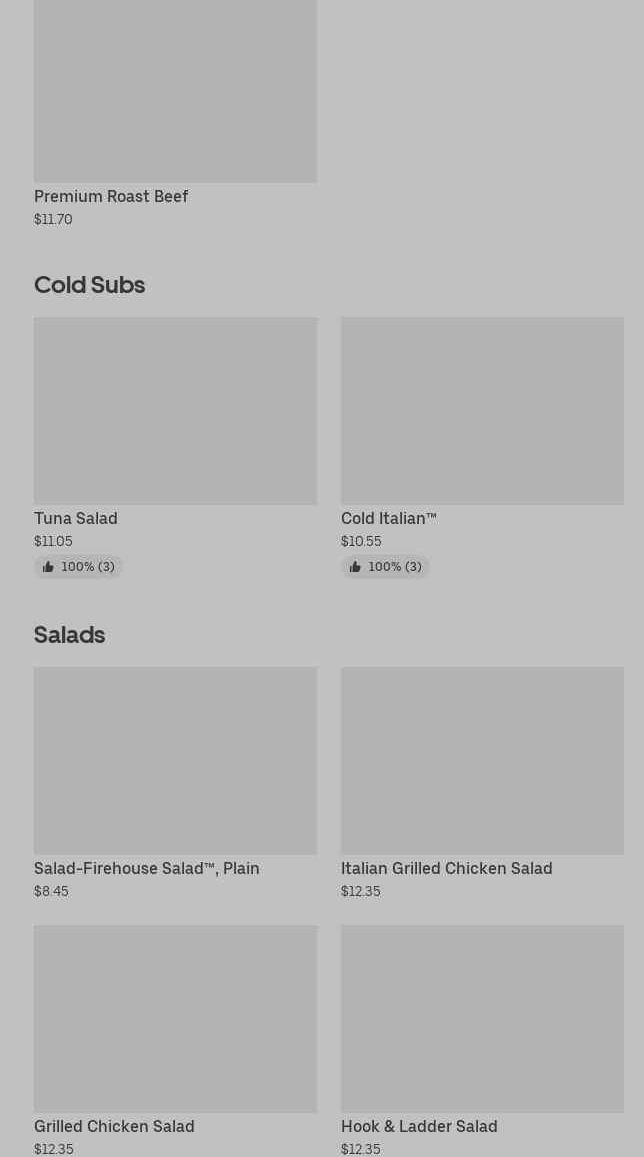This screenshot has width=644, height=1157.
Task: Click the Cold Subs section heading
Action: click(x=90, y=285)
